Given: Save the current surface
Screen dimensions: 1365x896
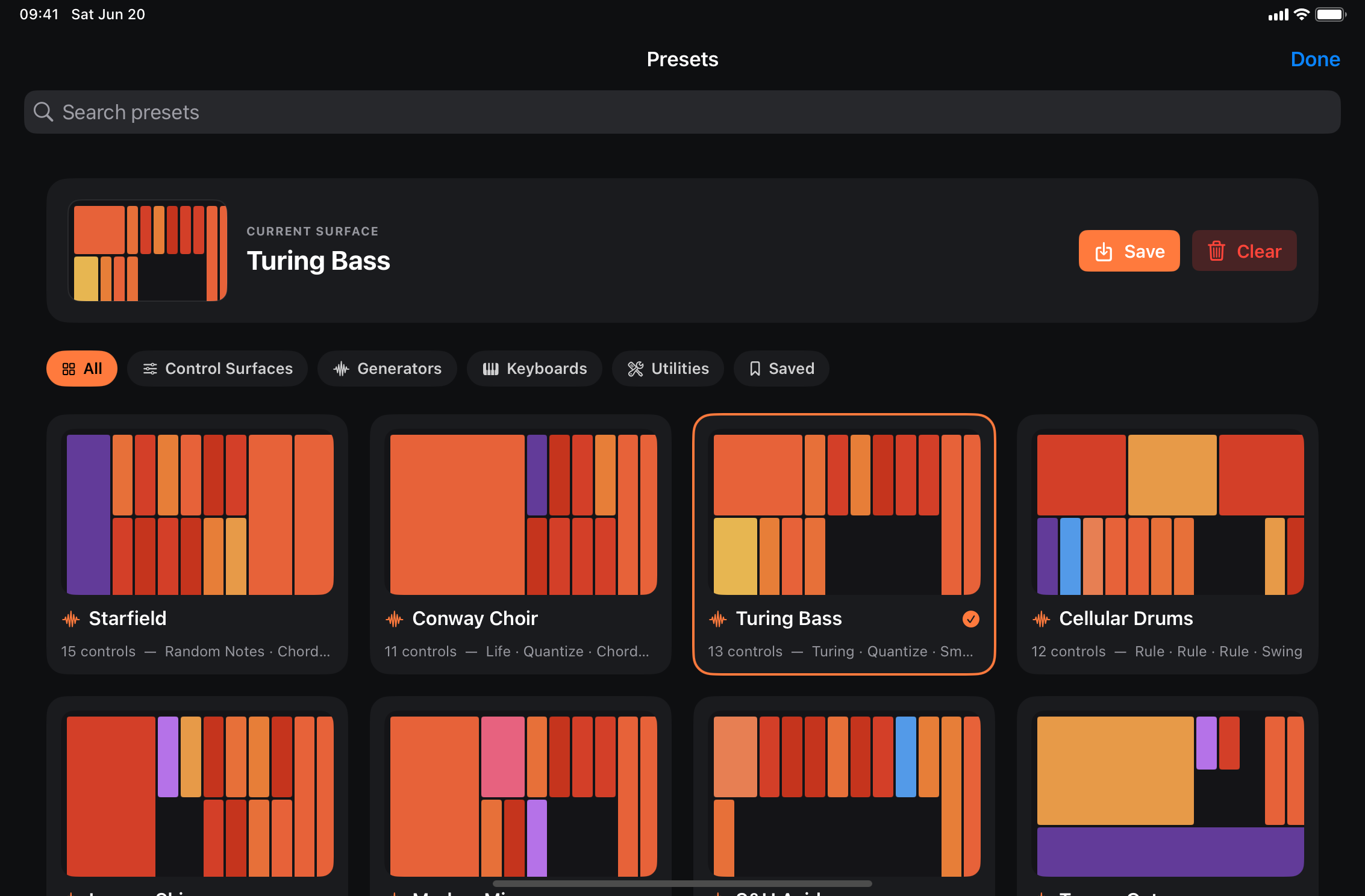Looking at the screenshot, I should [1129, 250].
